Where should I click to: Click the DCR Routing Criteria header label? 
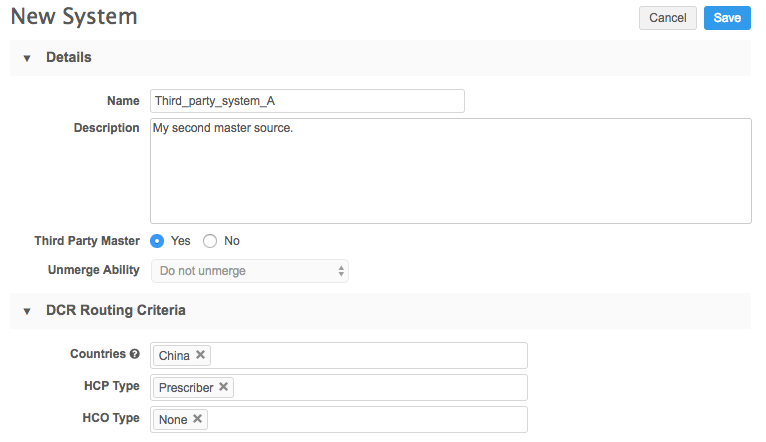(116, 311)
